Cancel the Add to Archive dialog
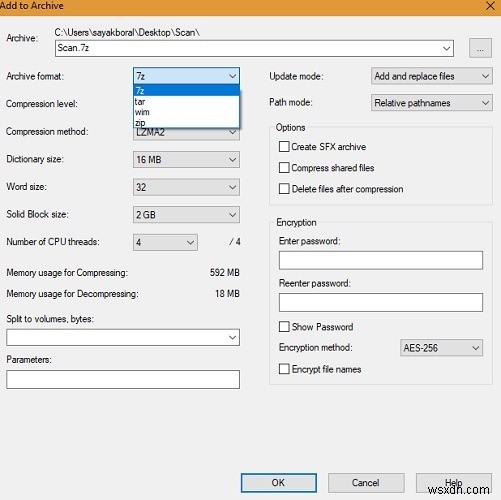Image resolution: width=501 pixels, height=500 pixels. click(366, 483)
